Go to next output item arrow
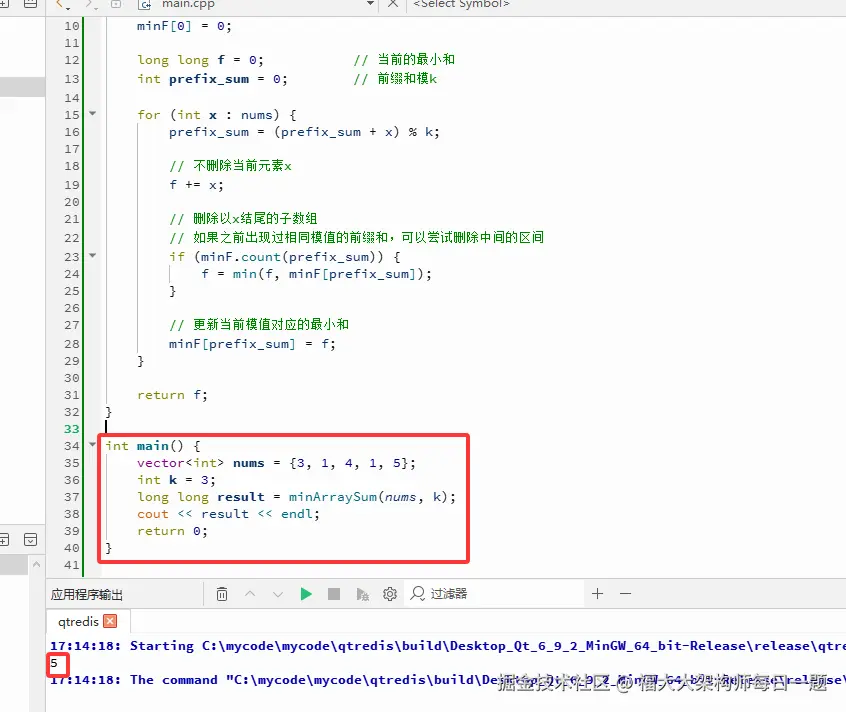Image resolution: width=846 pixels, height=712 pixels. coord(278,594)
